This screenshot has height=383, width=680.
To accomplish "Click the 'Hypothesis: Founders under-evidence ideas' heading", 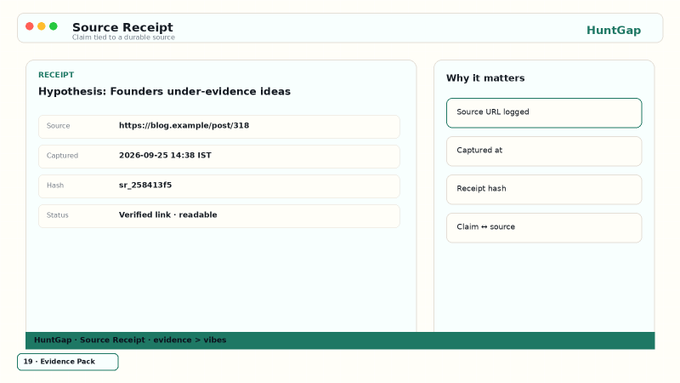I will 164,92.
